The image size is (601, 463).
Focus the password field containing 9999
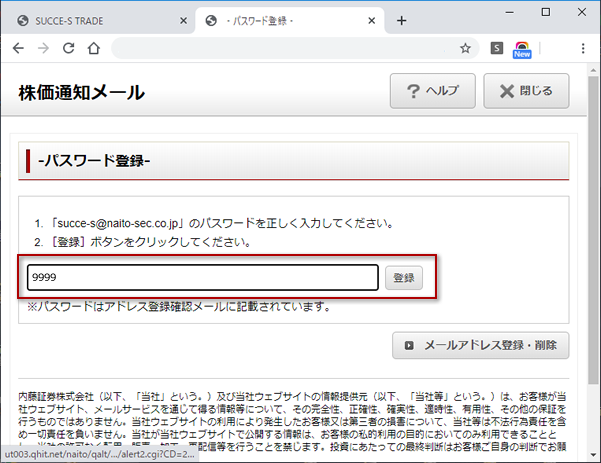click(x=202, y=278)
